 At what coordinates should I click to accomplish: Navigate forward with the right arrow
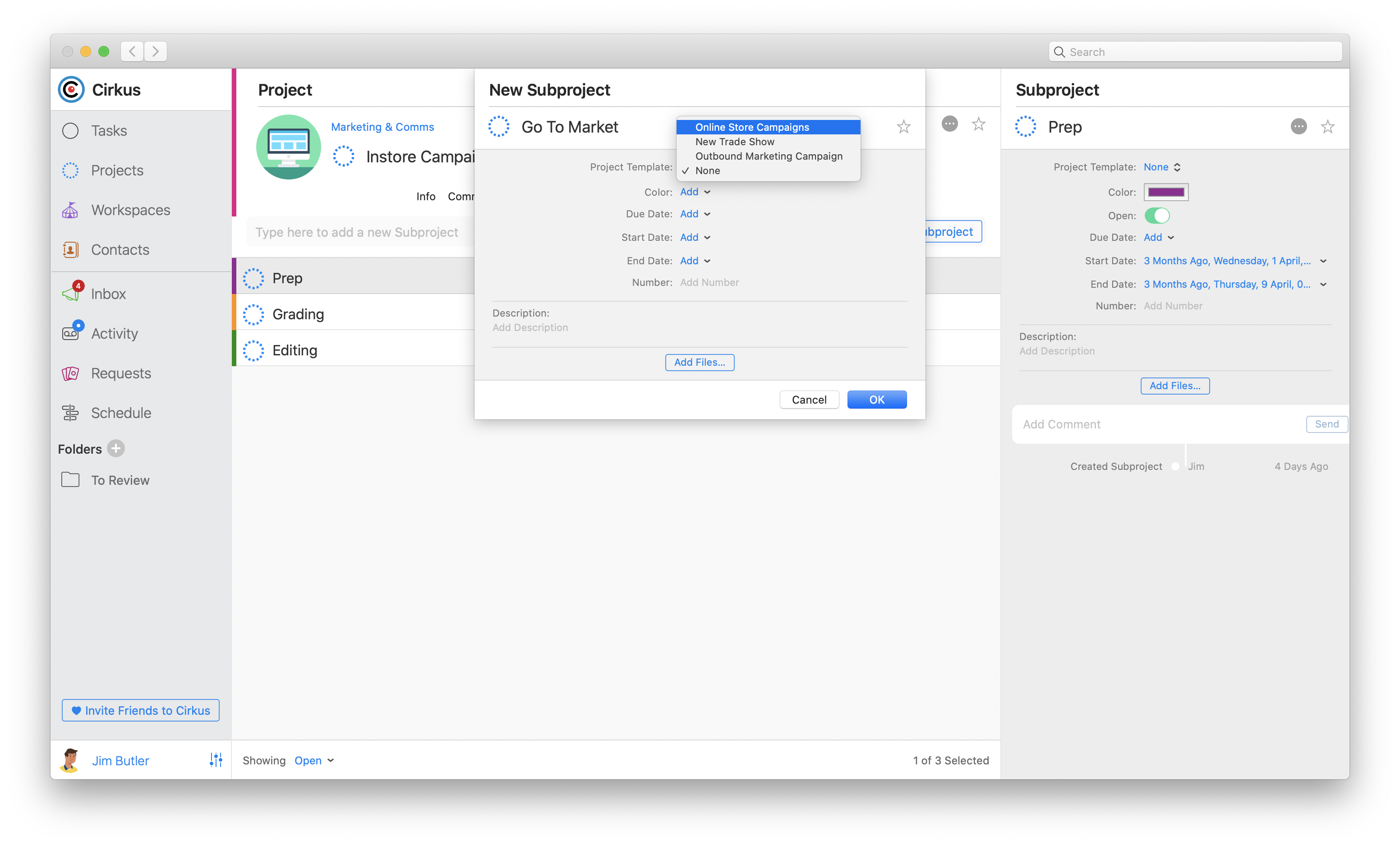point(155,52)
